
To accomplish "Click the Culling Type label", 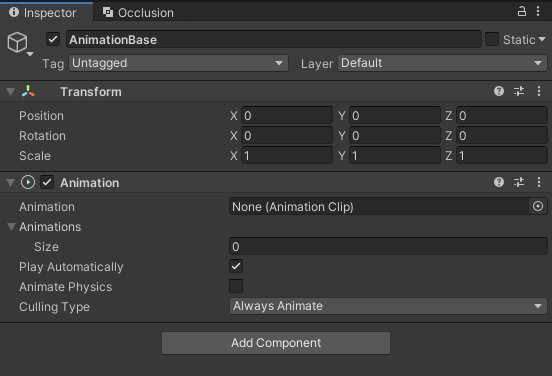I will point(55,307).
